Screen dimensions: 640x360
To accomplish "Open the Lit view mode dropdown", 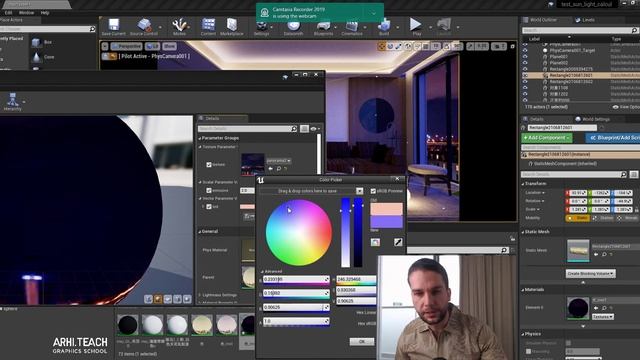I will (152, 47).
